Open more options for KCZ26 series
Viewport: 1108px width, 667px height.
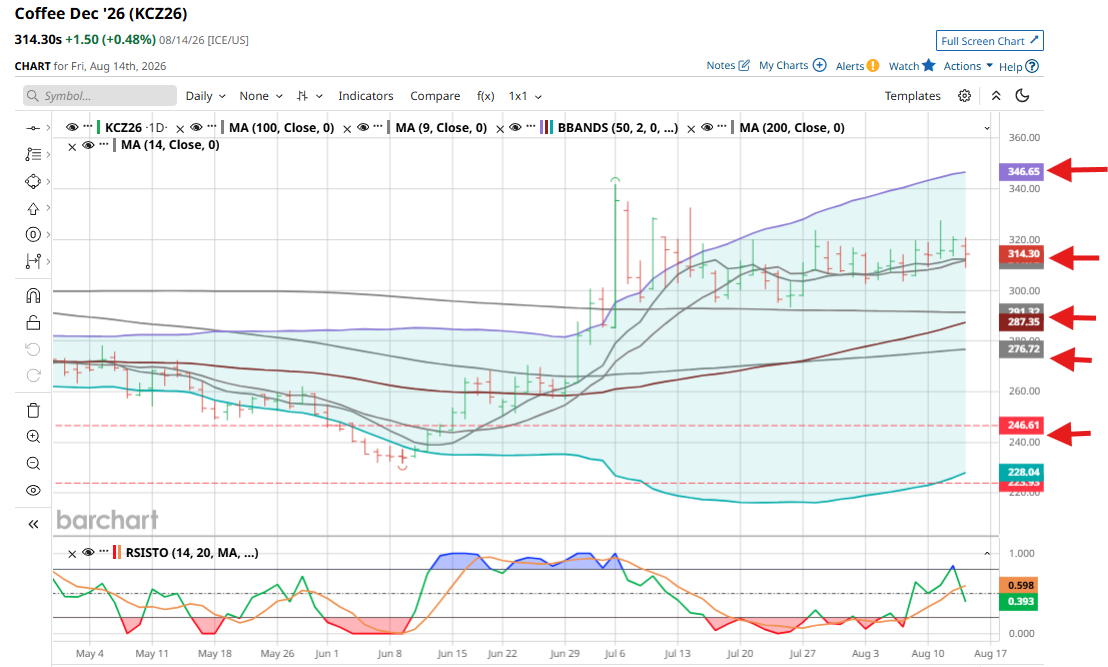(x=88, y=126)
